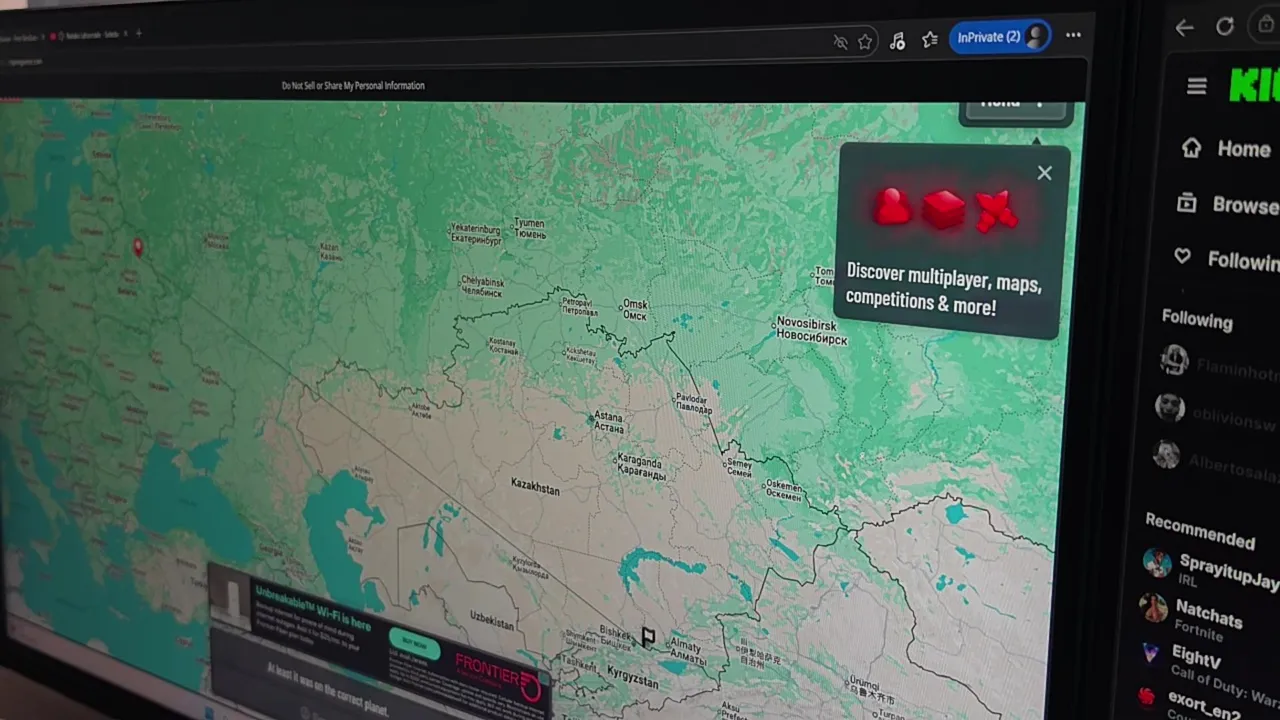The width and height of the screenshot is (1280, 720).
Task: Click the red cube icon in Discover popup
Action: tap(943, 210)
